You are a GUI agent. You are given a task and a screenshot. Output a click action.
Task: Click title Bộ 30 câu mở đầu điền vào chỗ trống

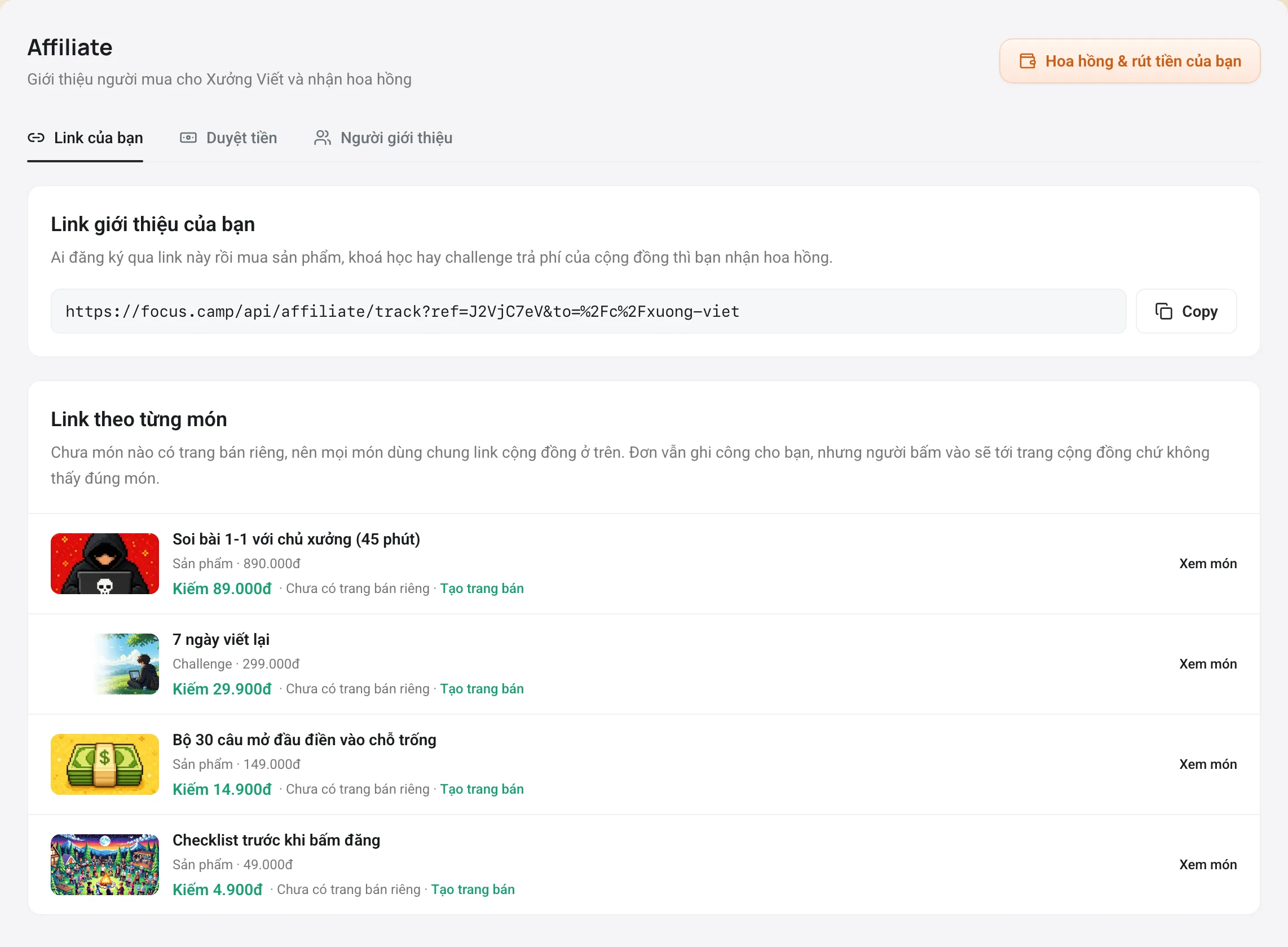[305, 740]
